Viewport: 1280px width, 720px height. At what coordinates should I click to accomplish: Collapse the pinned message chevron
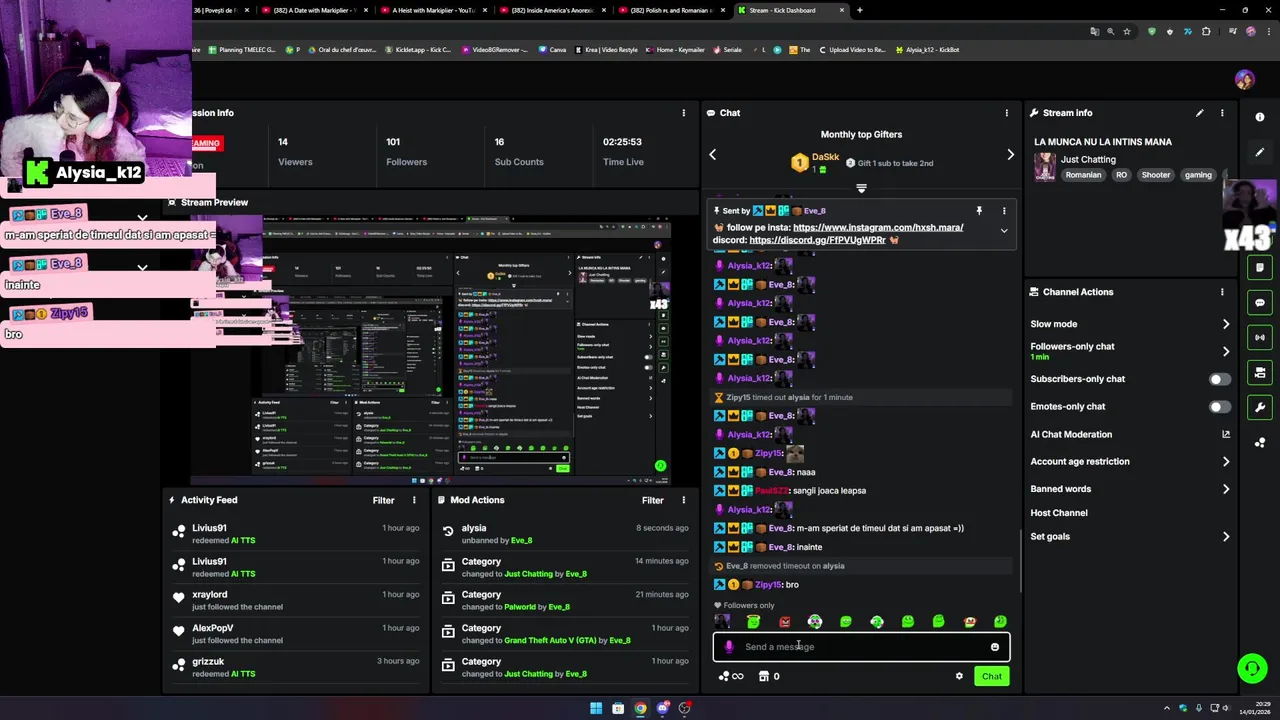pos(1004,231)
